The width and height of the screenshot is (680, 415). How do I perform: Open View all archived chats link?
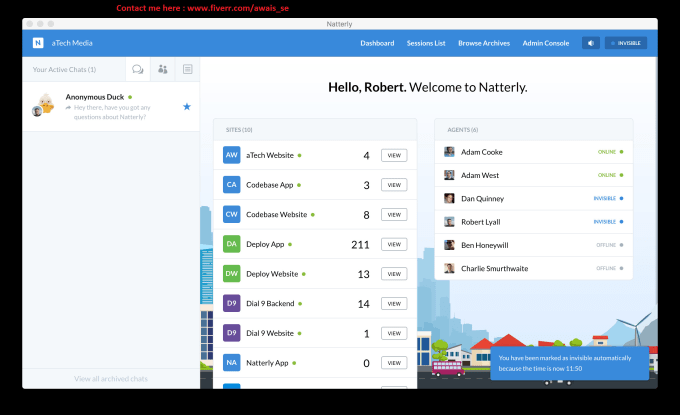point(111,379)
